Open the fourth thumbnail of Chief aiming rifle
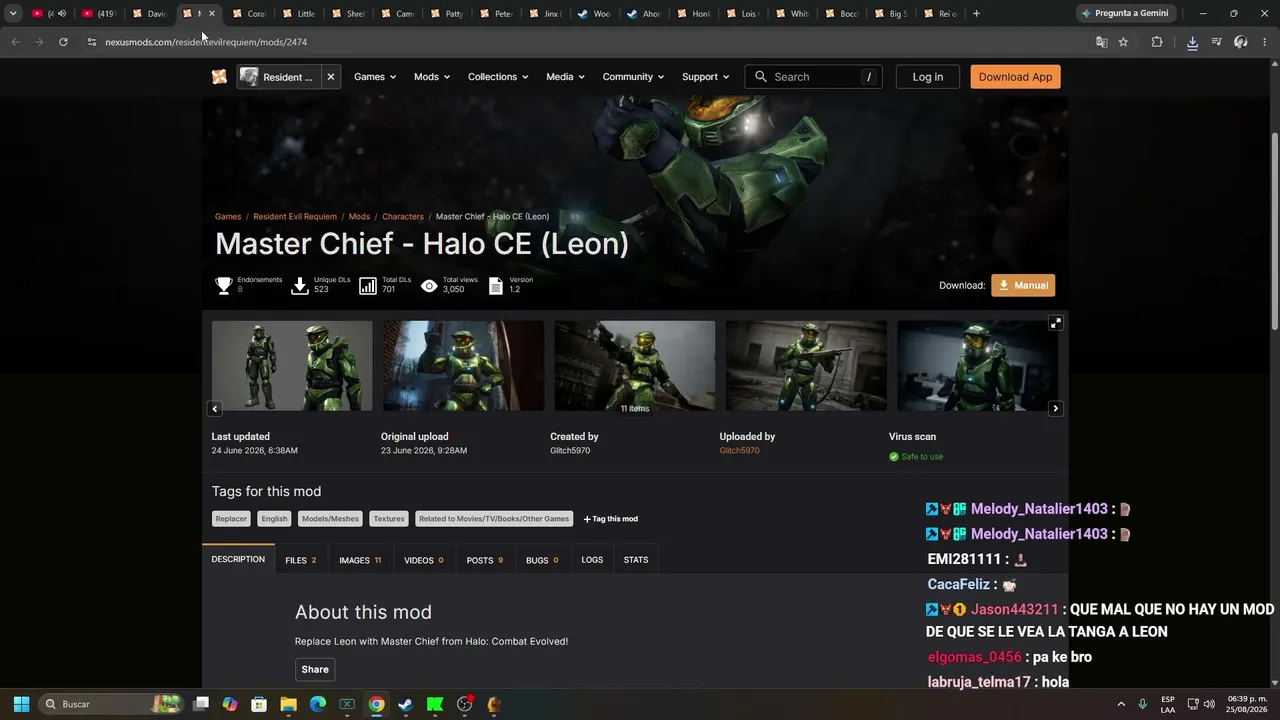This screenshot has width=1280, height=720. [806, 365]
